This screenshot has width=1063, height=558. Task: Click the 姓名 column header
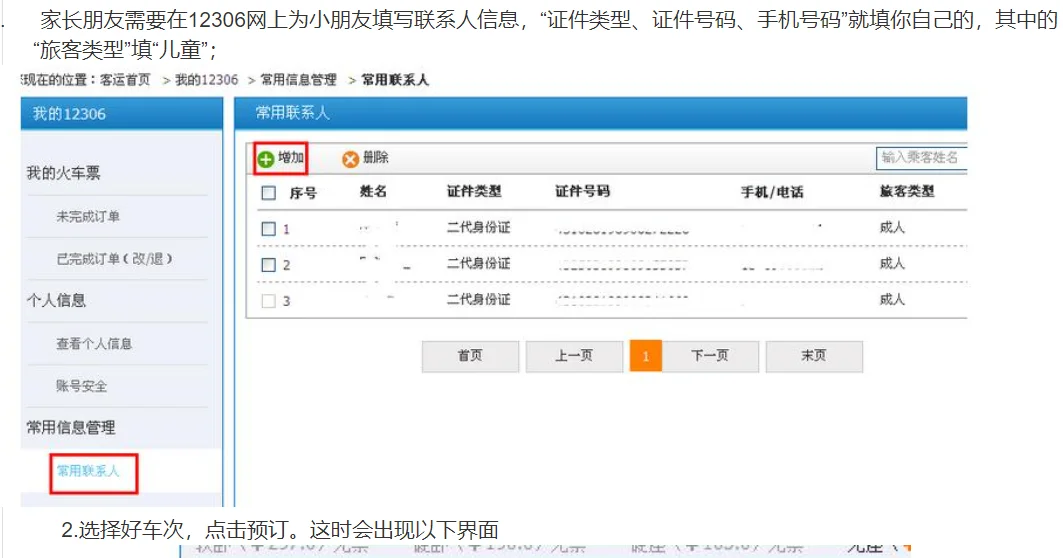point(374,192)
